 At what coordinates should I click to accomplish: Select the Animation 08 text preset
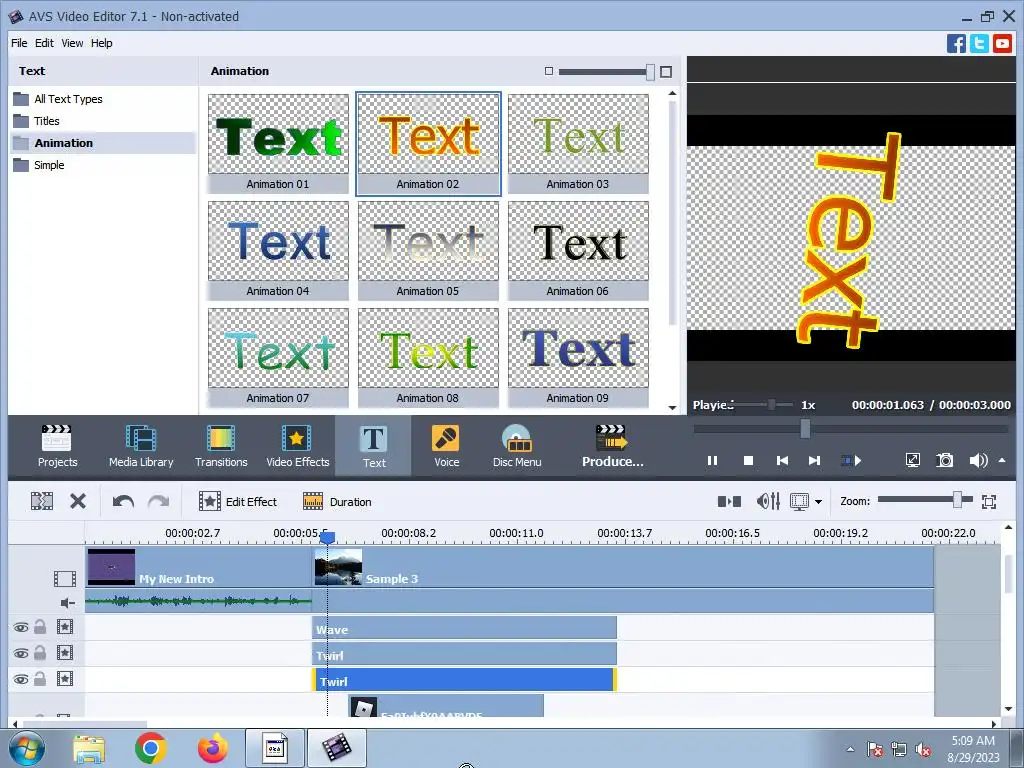coord(428,358)
